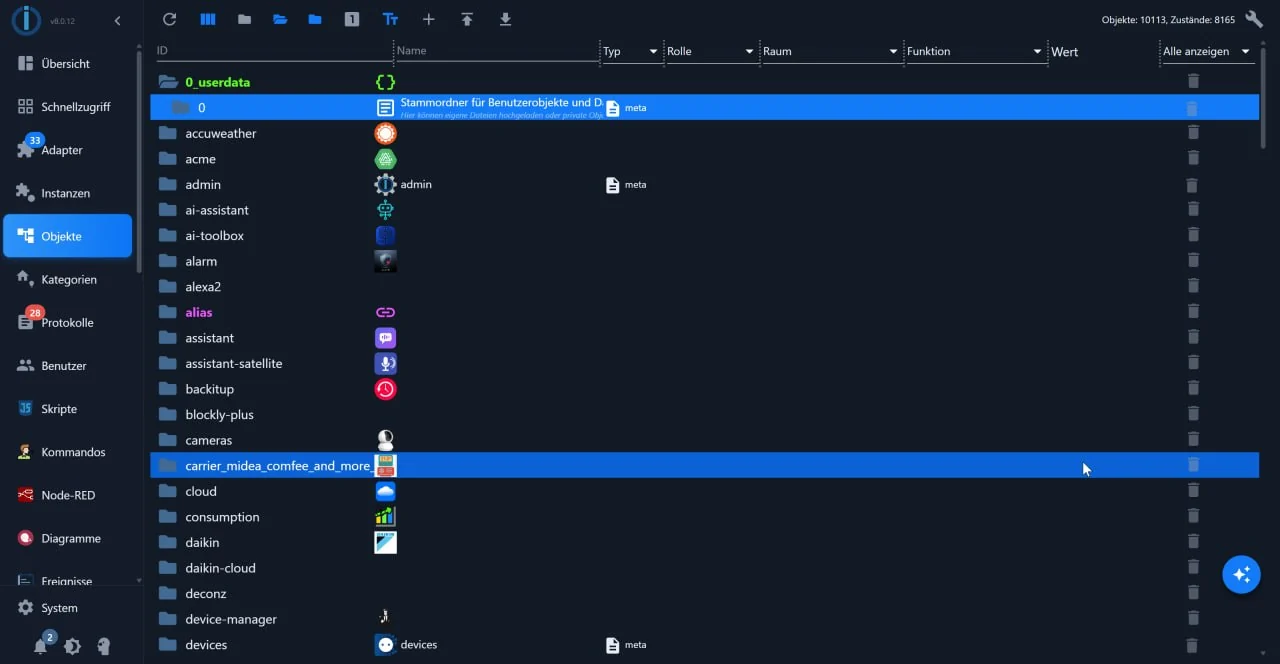
Task: Add new object with plus icon
Action: 428,20
